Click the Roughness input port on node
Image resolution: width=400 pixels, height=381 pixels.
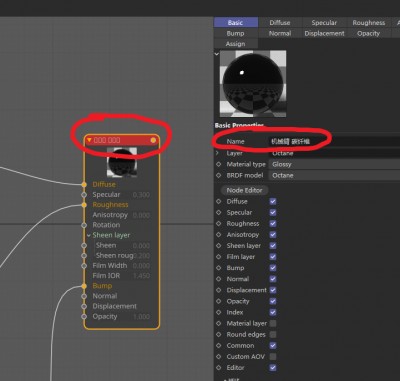pos(84,205)
